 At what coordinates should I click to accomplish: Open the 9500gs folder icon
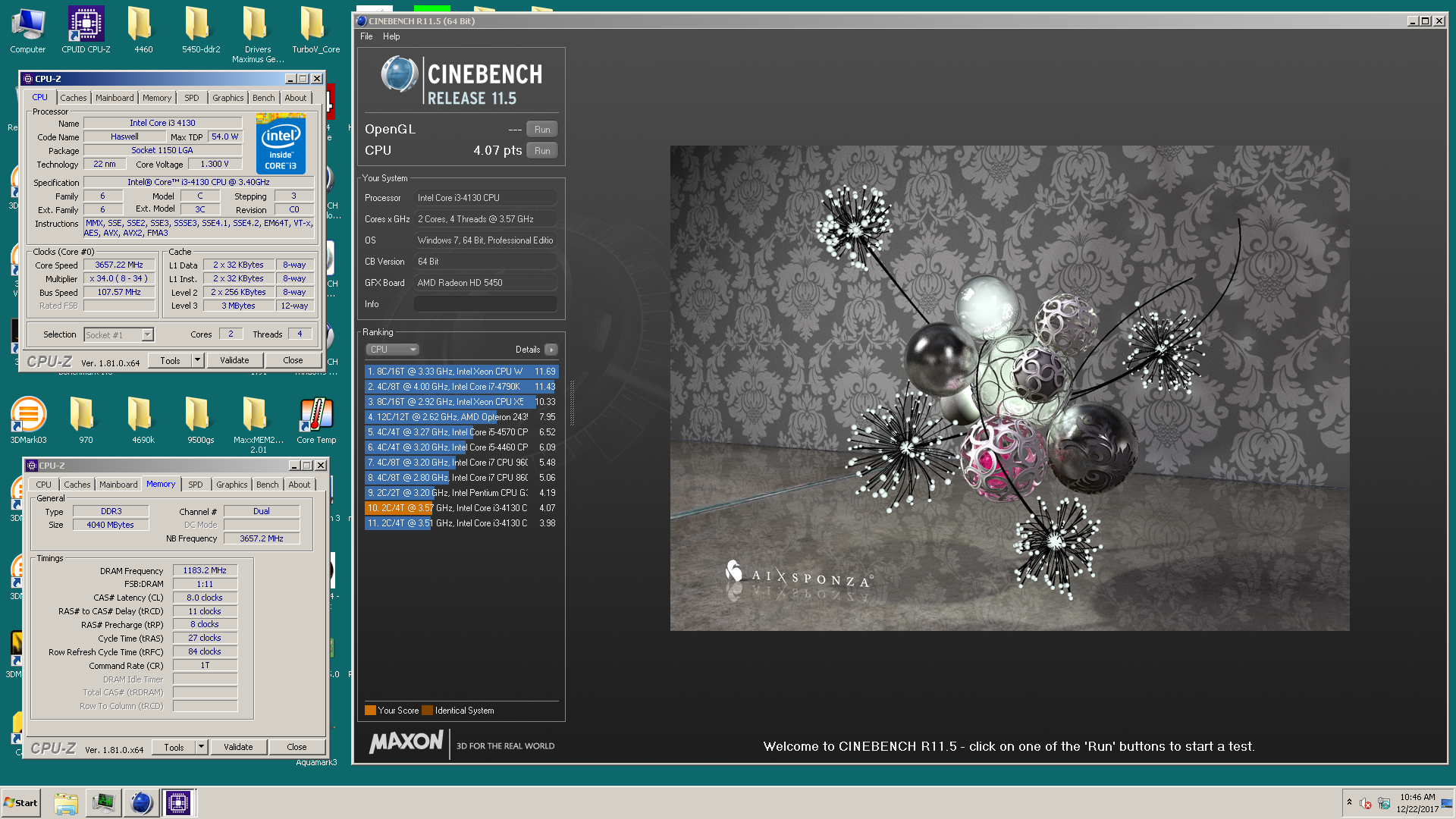click(201, 420)
